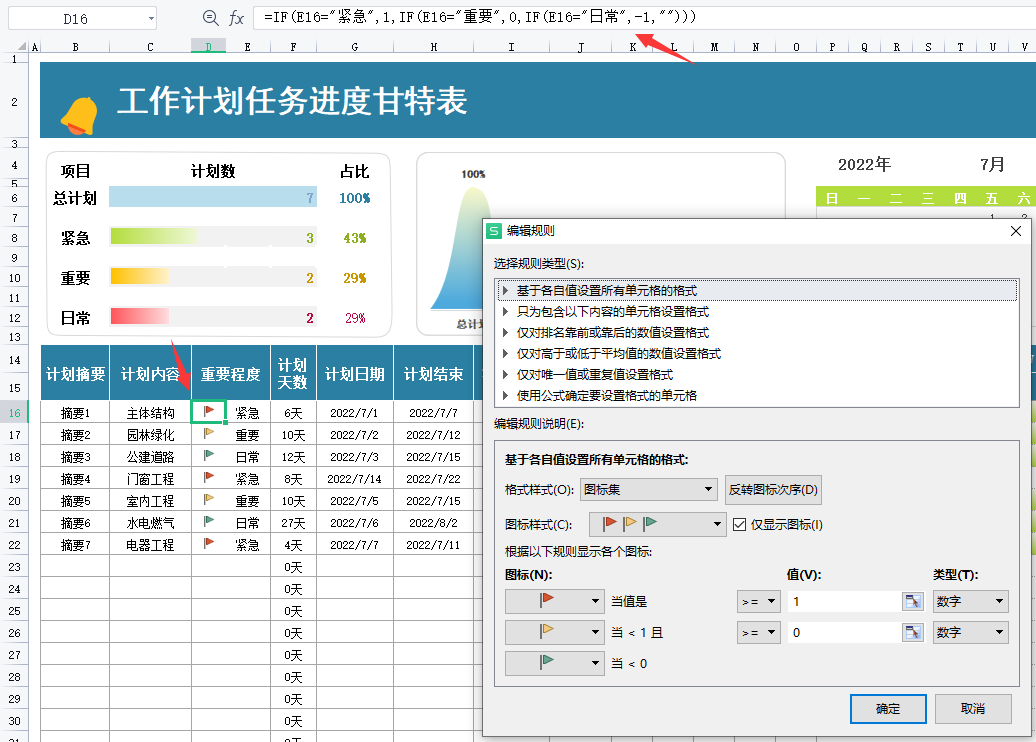This screenshot has width=1036, height=742.
Task: Click the yellow bell icon in title banner
Action: coord(80,116)
